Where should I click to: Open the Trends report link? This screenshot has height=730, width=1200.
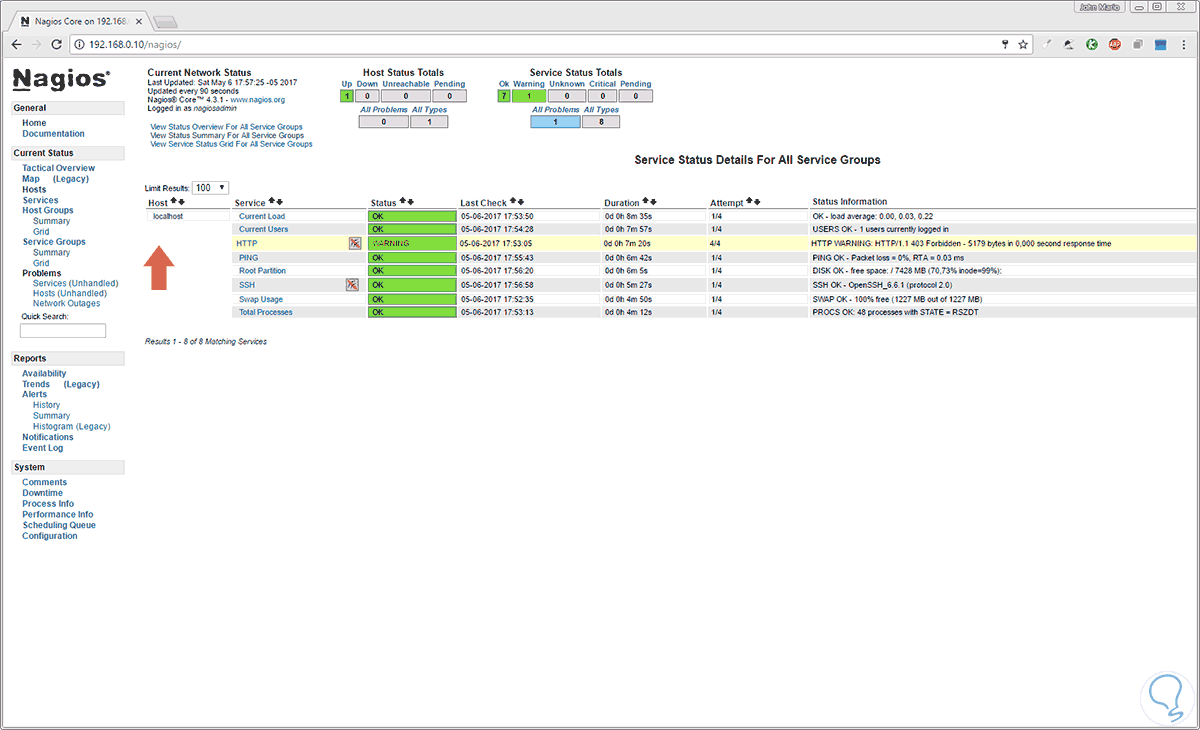pyautogui.click(x=36, y=384)
